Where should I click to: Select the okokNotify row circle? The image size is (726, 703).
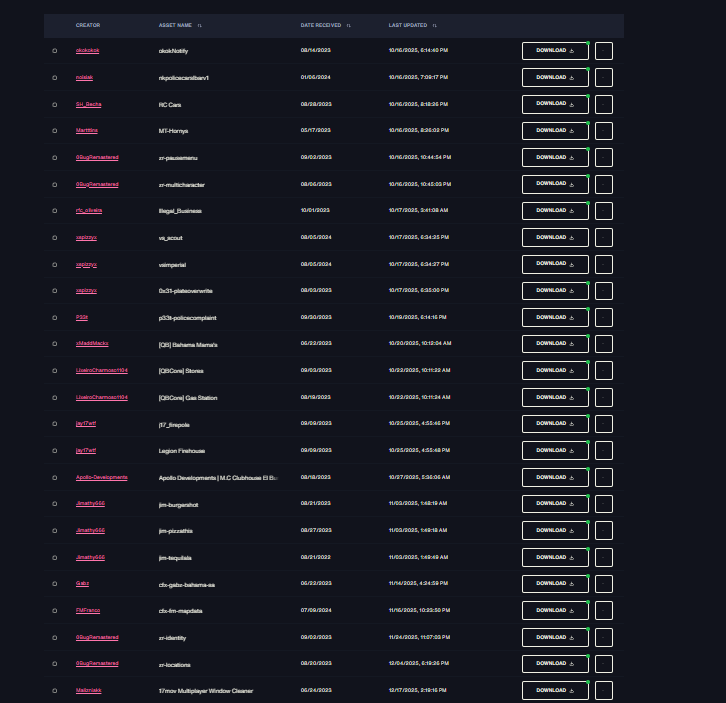(55, 51)
